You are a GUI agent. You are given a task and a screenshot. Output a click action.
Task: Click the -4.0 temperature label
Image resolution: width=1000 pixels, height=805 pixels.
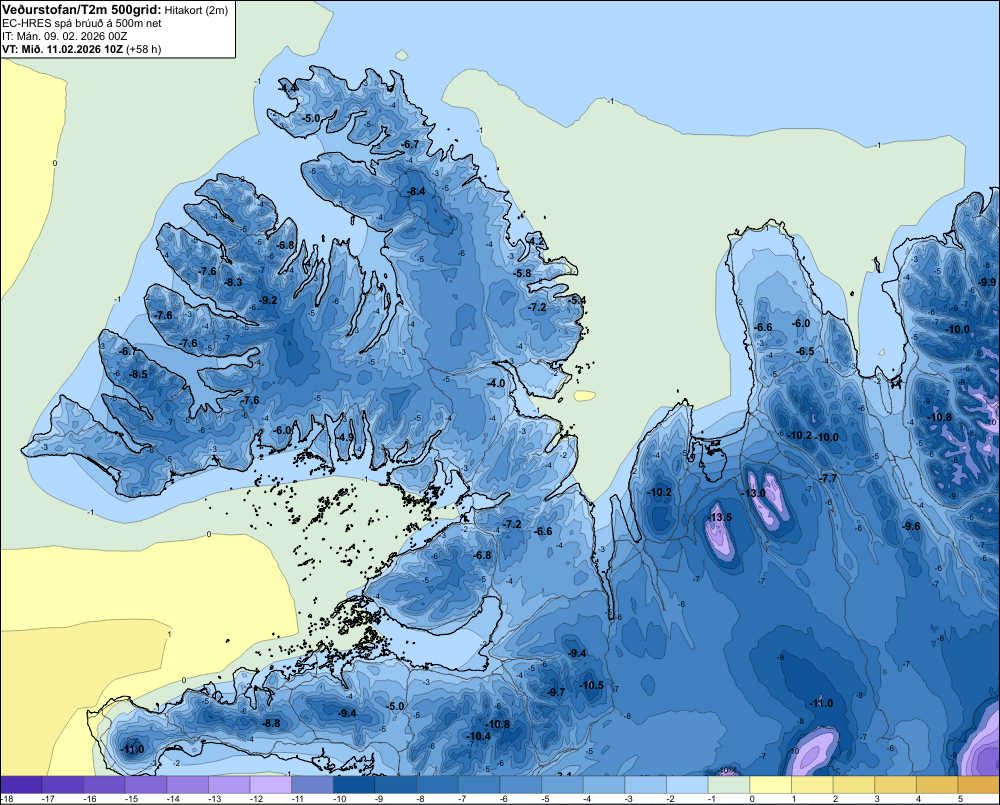click(x=496, y=383)
